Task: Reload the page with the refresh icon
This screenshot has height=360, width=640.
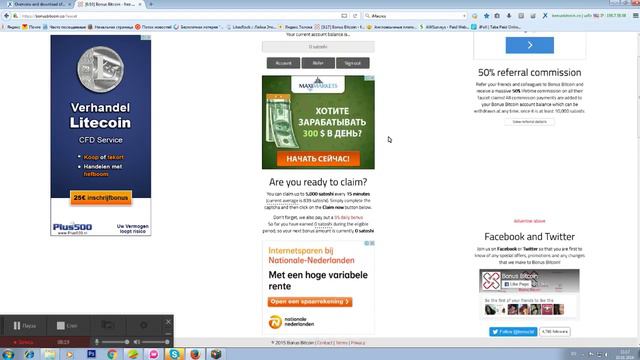Action: point(355,16)
